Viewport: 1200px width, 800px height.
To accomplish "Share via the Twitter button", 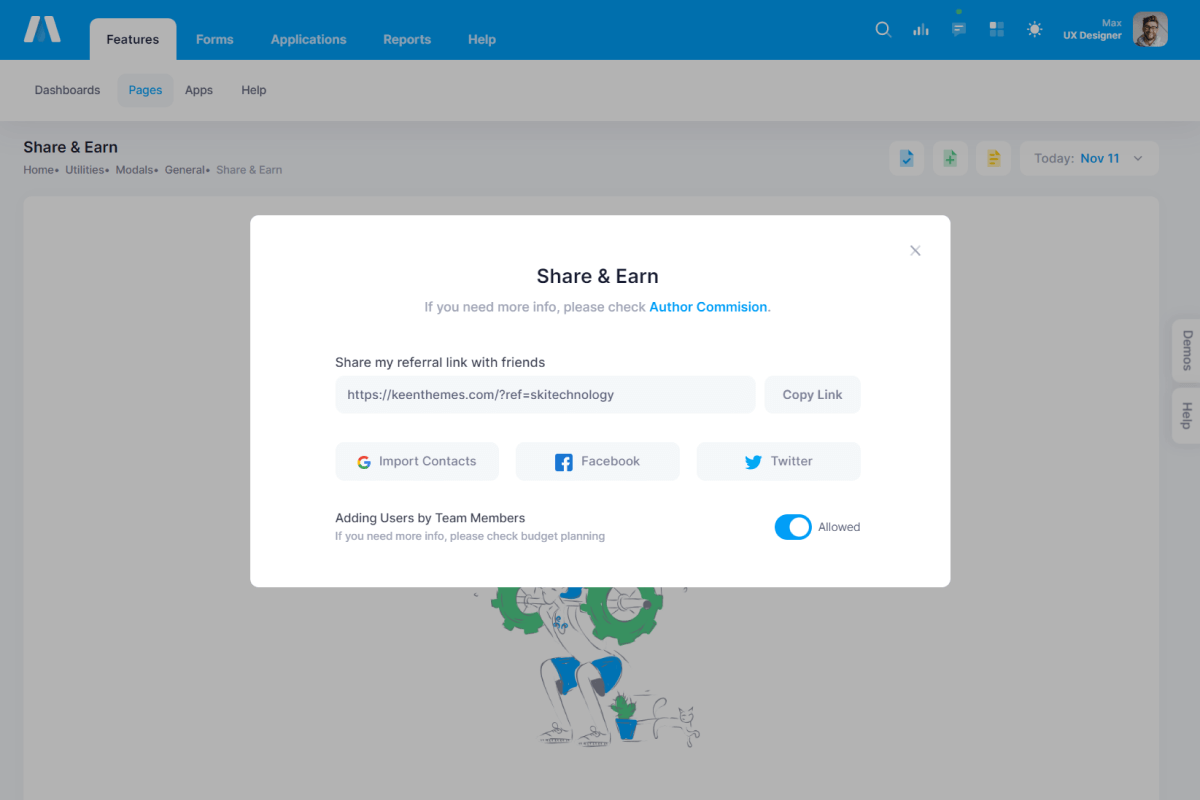I will (778, 461).
